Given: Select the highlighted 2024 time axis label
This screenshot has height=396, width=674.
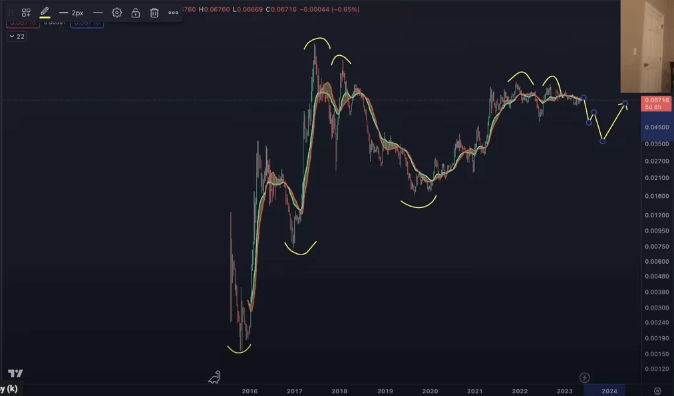Looking at the screenshot, I should [x=609, y=391].
